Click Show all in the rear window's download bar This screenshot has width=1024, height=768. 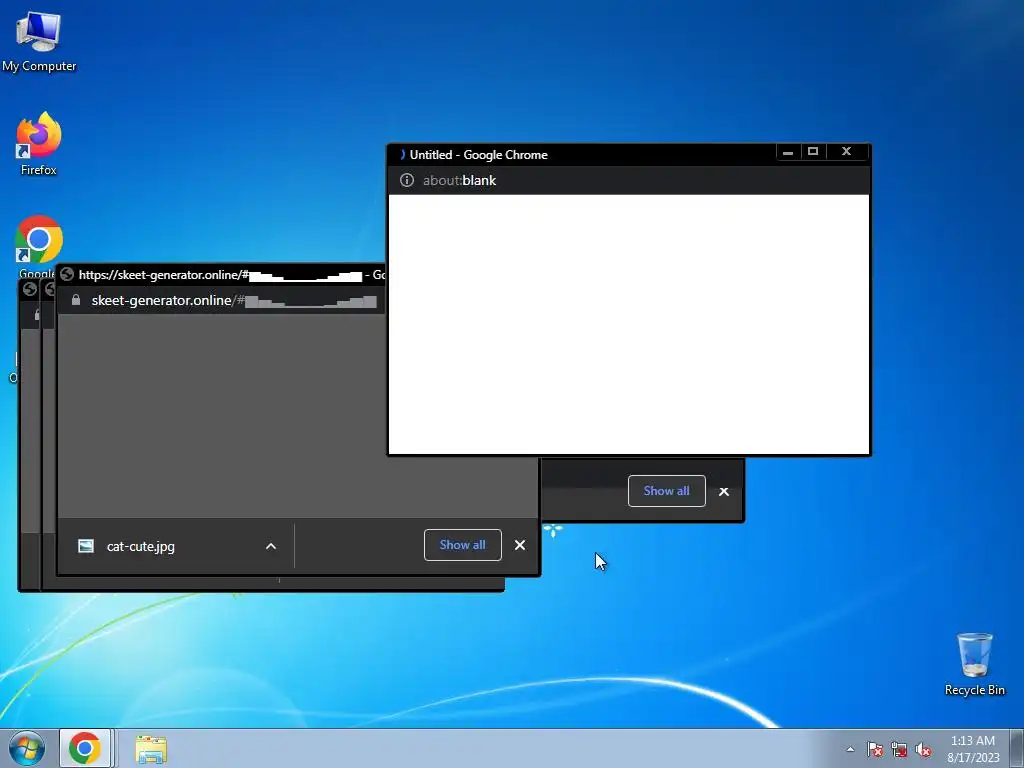[666, 491]
